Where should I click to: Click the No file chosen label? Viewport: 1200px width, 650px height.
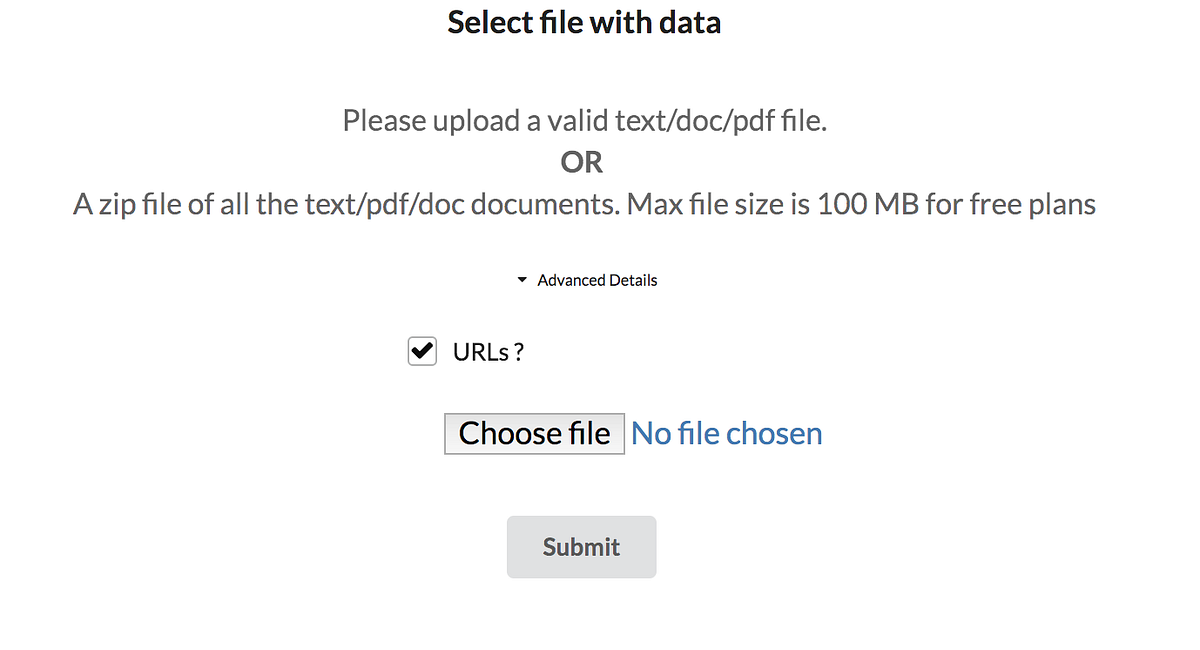[x=726, y=433]
